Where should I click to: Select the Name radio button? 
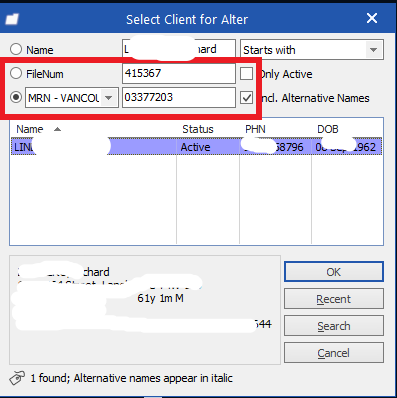pyautogui.click(x=16, y=49)
